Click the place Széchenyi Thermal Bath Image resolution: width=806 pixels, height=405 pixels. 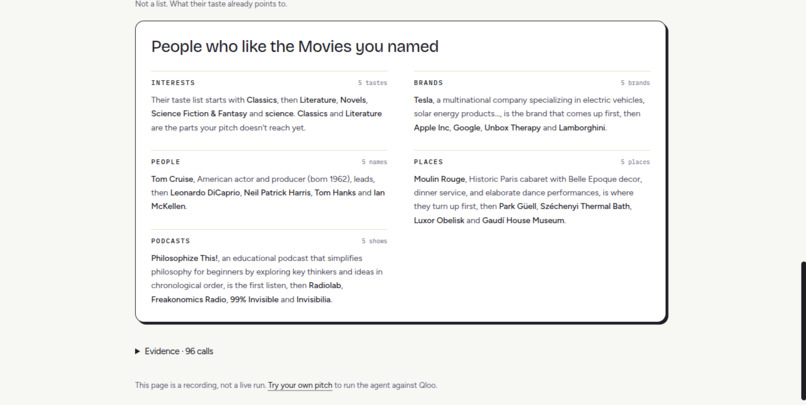pos(585,206)
